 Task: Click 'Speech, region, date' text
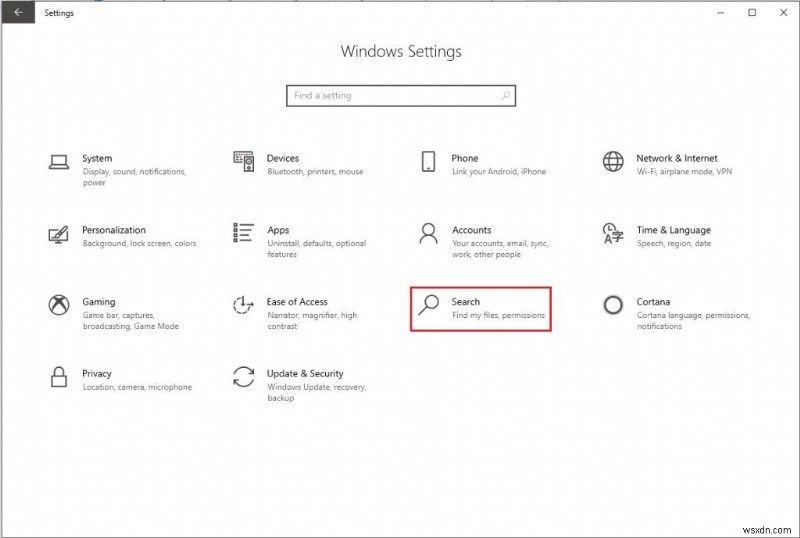coord(673,243)
